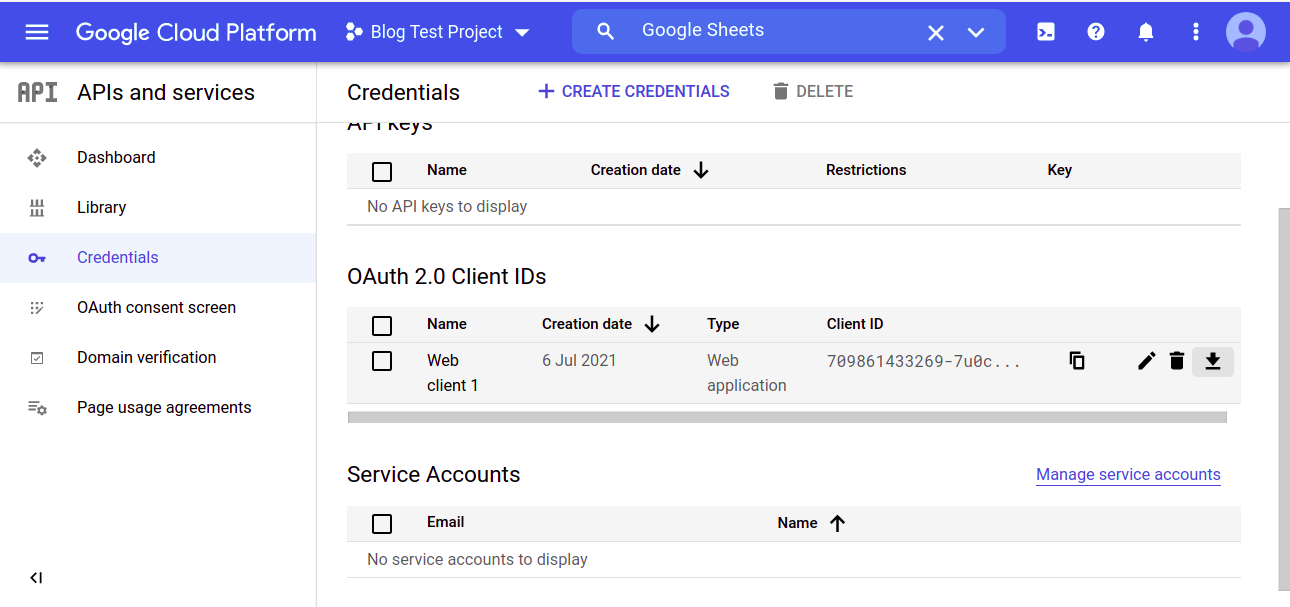Click the Restrictions column header

tap(866, 170)
